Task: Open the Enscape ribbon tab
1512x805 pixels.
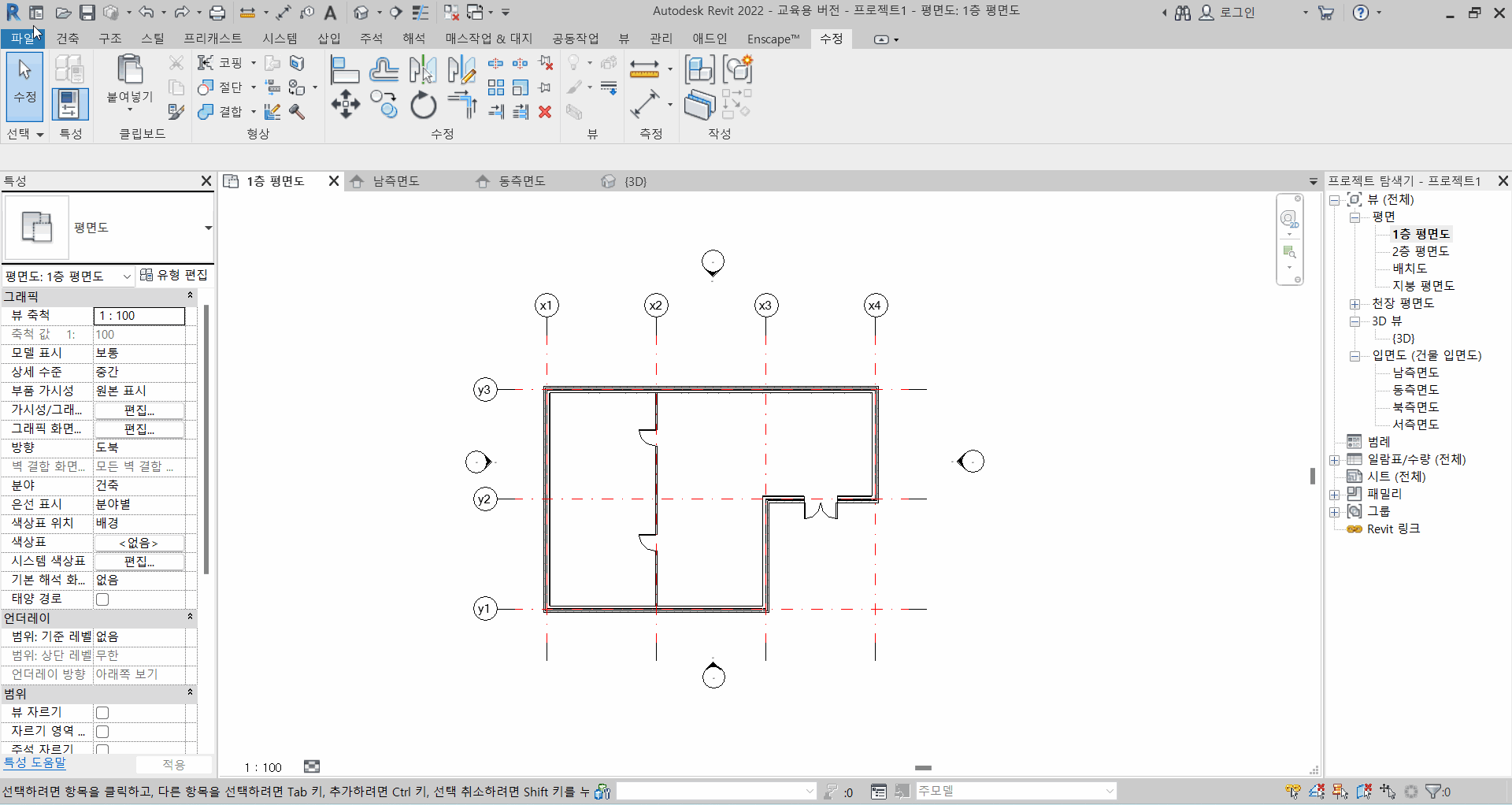Action: point(773,39)
